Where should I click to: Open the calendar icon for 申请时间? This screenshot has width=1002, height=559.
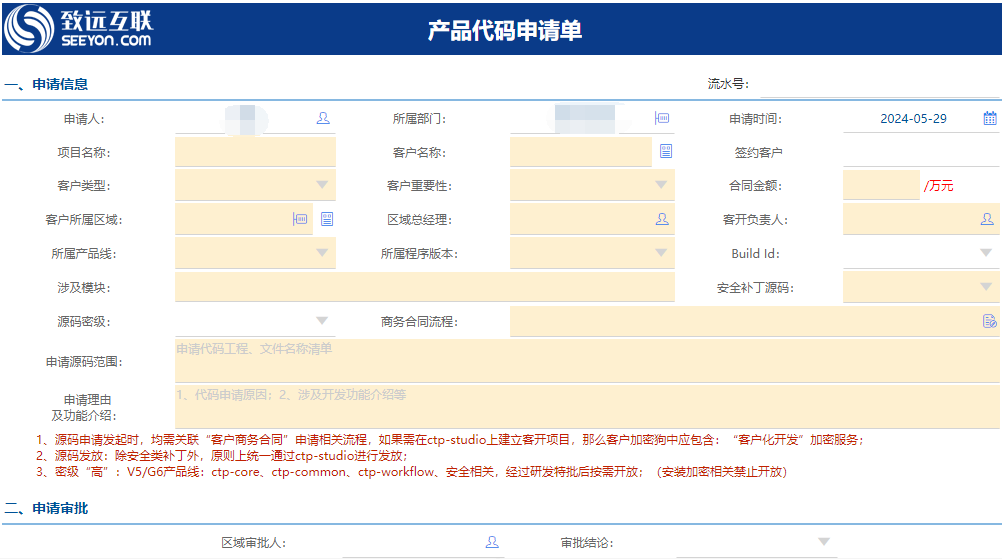point(989,118)
